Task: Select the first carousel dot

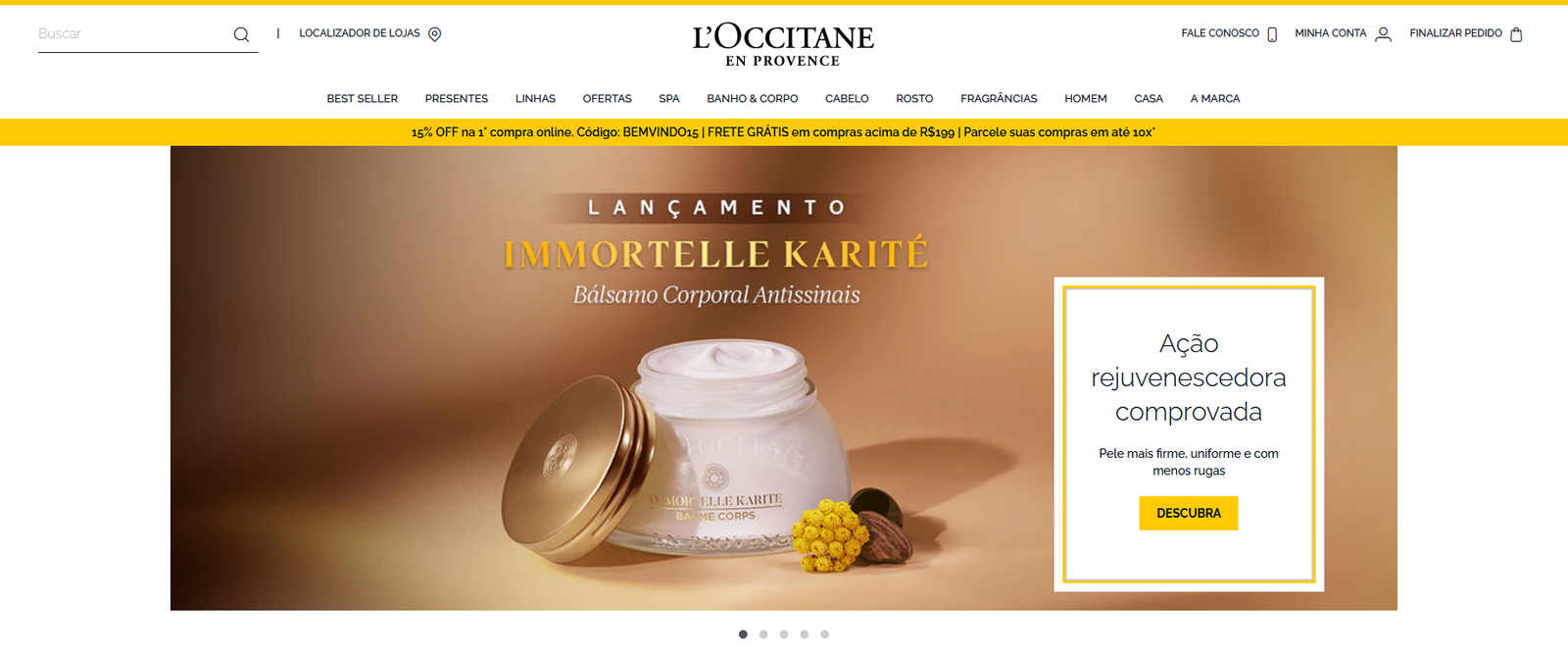Action: pyautogui.click(x=743, y=634)
